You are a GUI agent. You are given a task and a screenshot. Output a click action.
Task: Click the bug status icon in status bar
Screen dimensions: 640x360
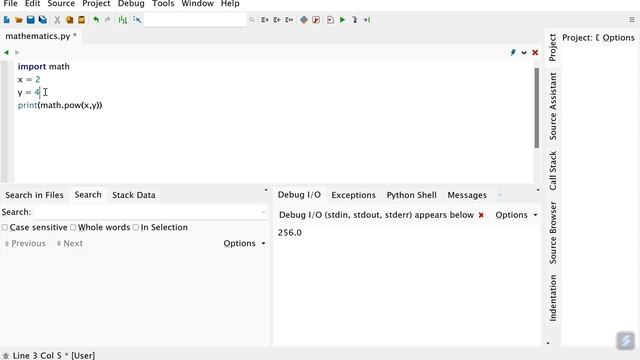click(6, 356)
